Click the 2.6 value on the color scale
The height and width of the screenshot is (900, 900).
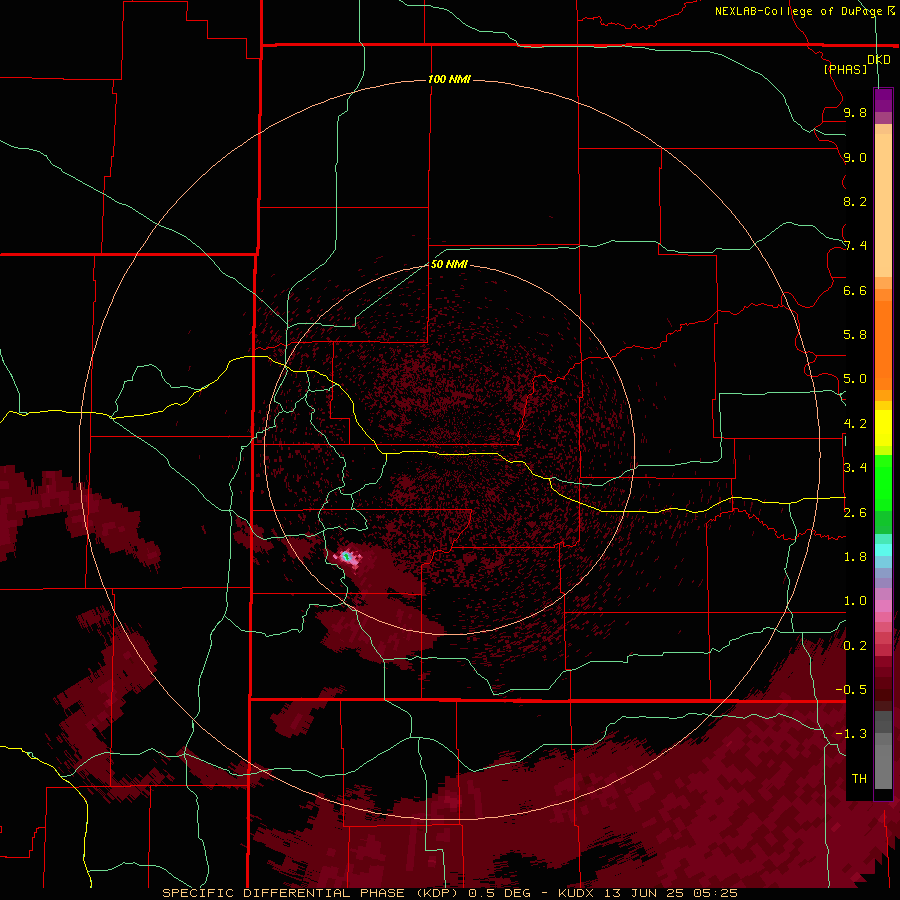click(x=855, y=513)
